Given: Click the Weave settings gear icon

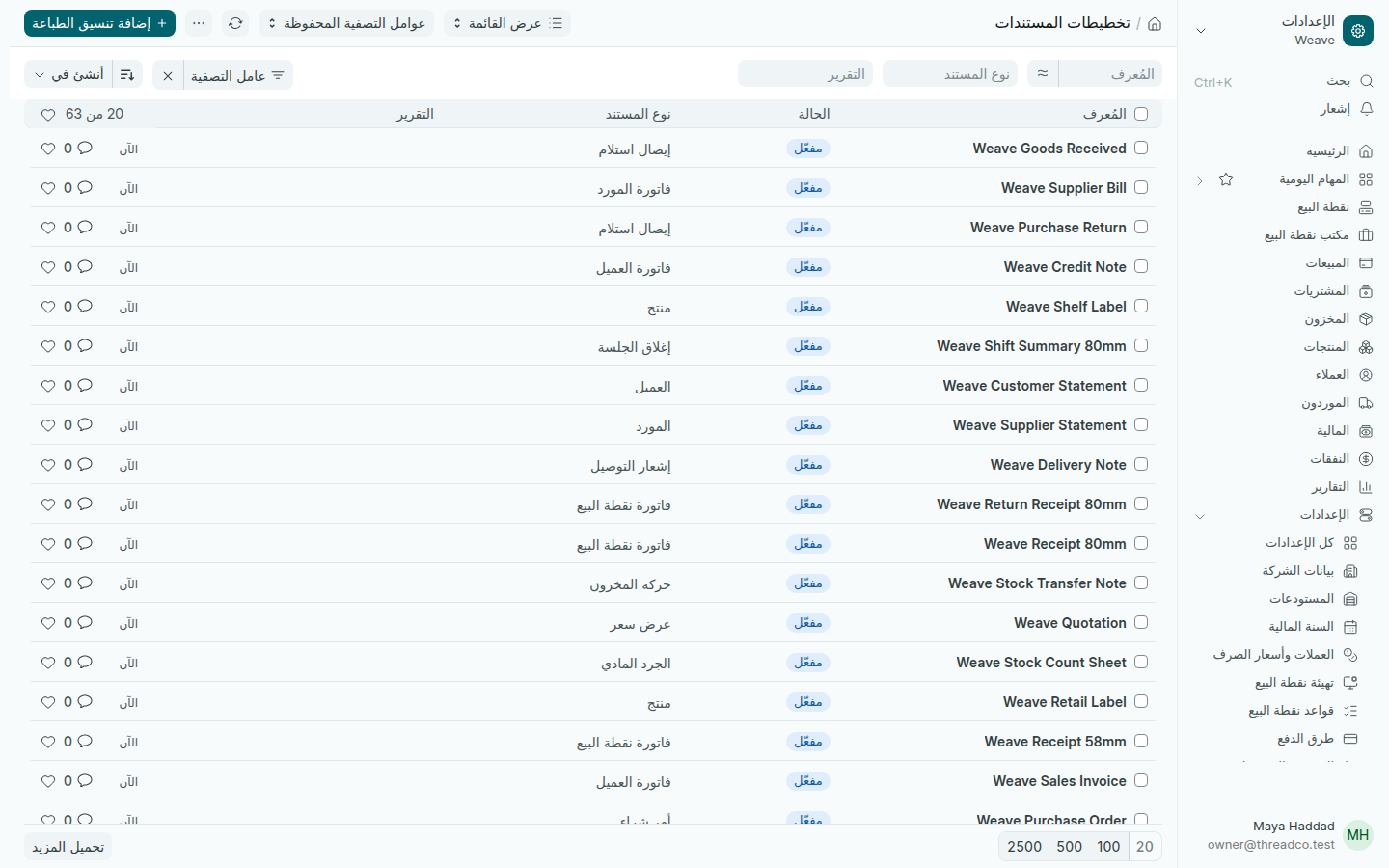Looking at the screenshot, I should pos(1358,31).
